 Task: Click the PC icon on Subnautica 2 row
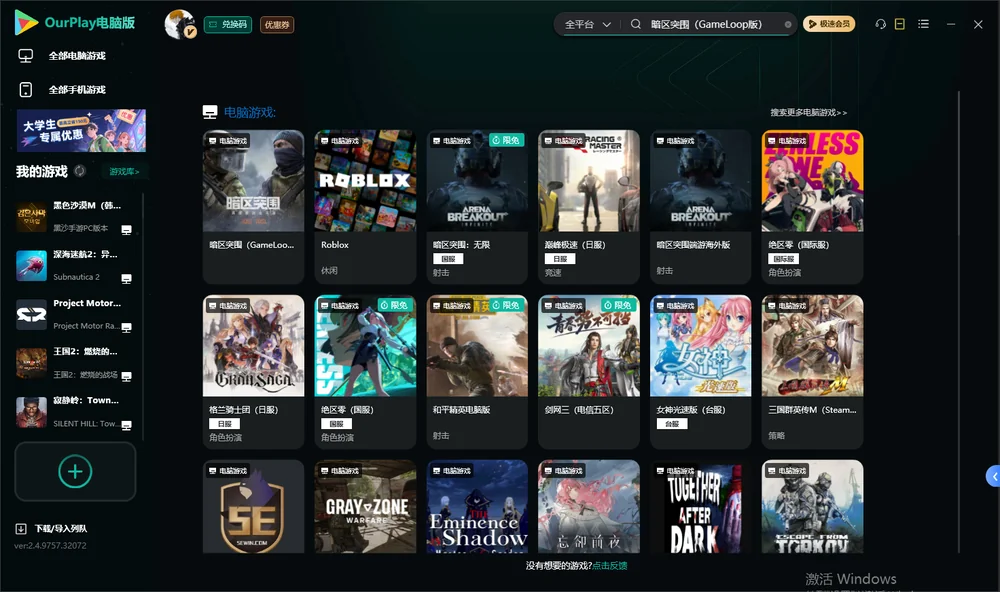tap(126, 279)
